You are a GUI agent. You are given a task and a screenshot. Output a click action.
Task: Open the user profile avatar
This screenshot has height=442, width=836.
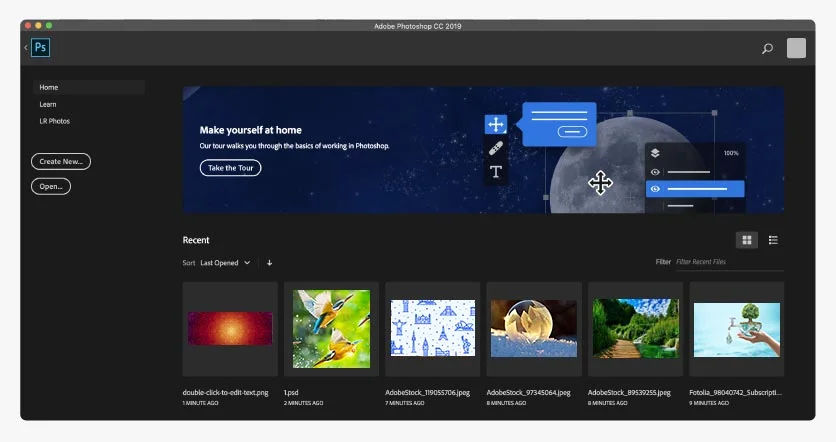tap(796, 48)
